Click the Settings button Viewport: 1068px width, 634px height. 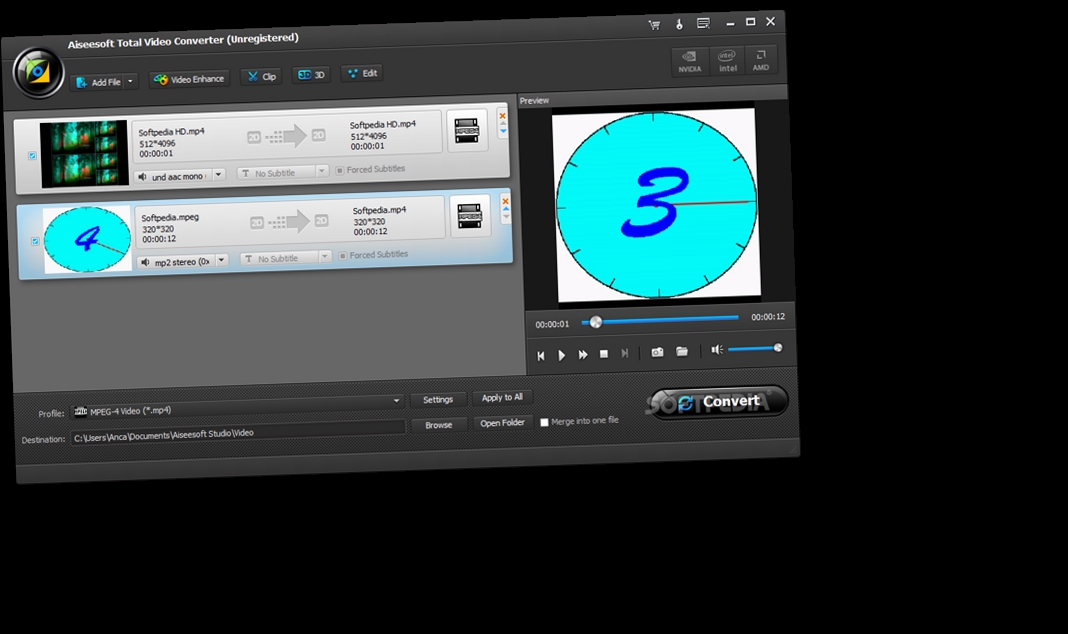438,400
